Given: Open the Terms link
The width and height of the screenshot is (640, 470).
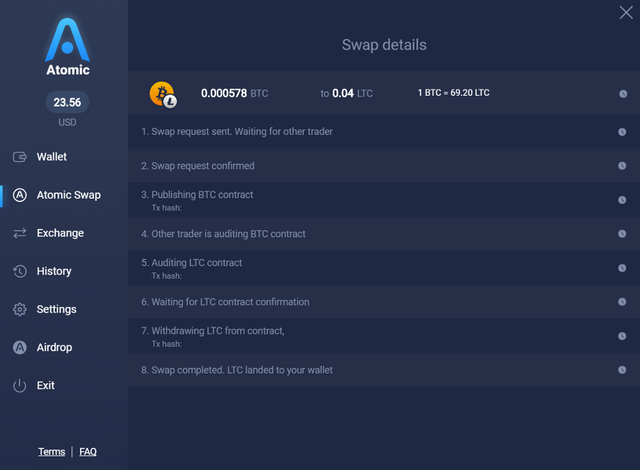Looking at the screenshot, I should 52,452.
